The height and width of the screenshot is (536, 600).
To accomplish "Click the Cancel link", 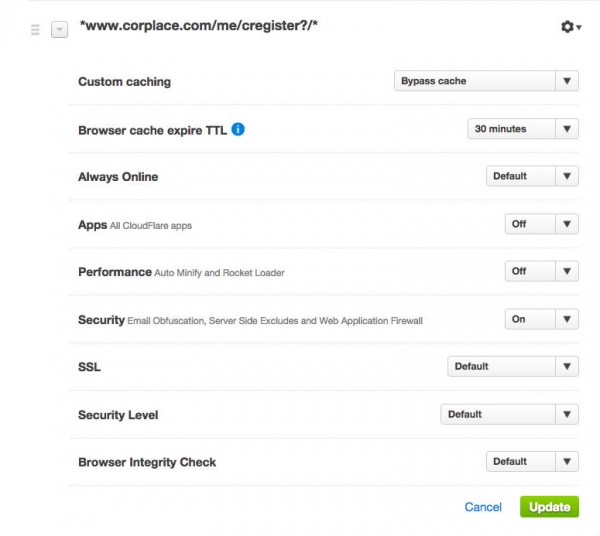I will pos(483,507).
